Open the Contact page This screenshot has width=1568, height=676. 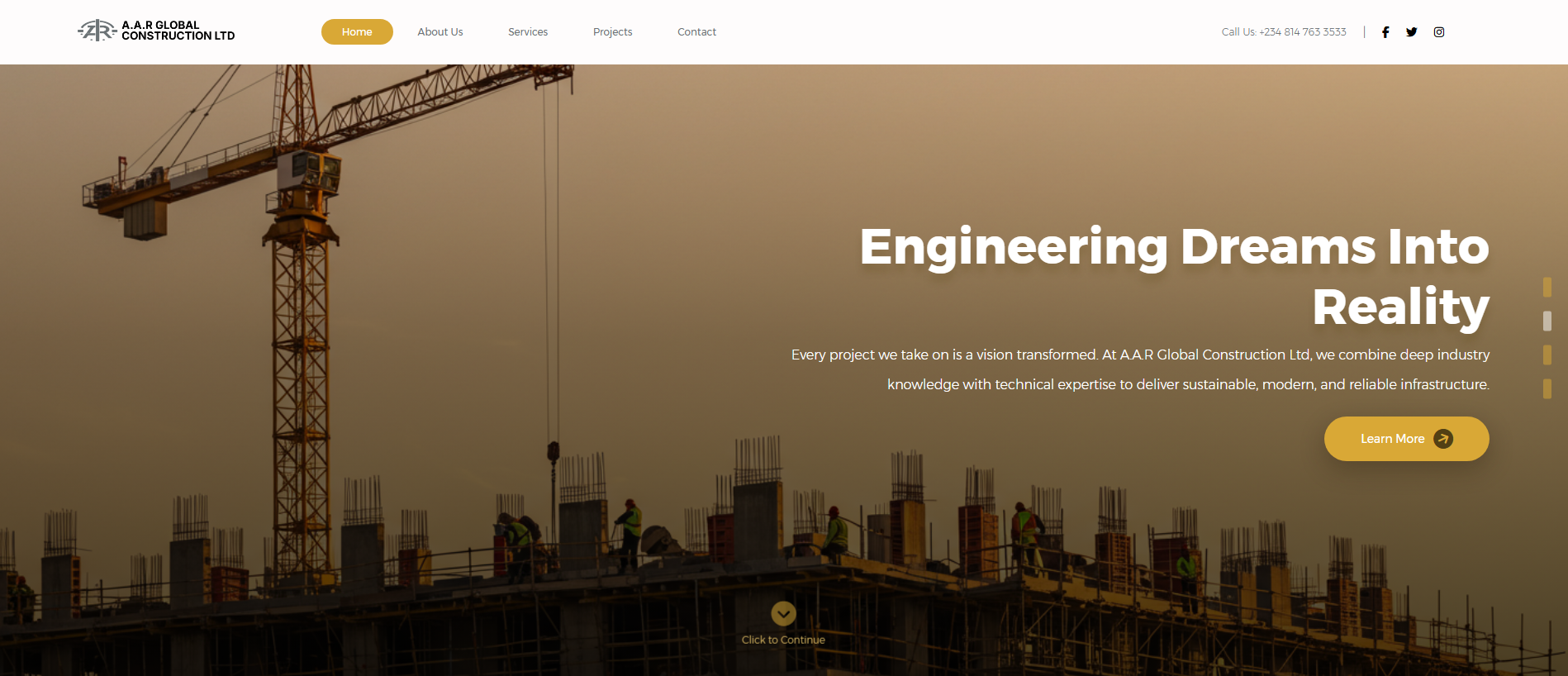point(697,32)
